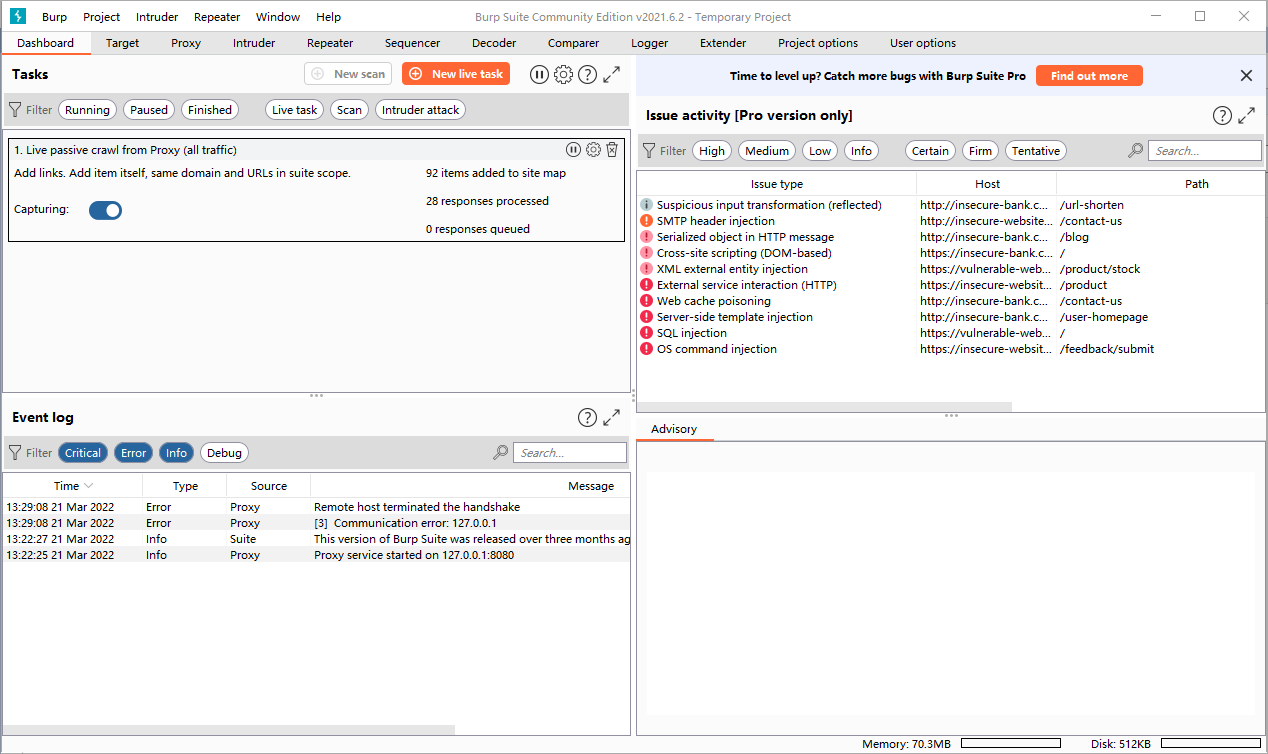
Task: Expand the Tasks panel to full view
Action: pyautogui.click(x=612, y=74)
